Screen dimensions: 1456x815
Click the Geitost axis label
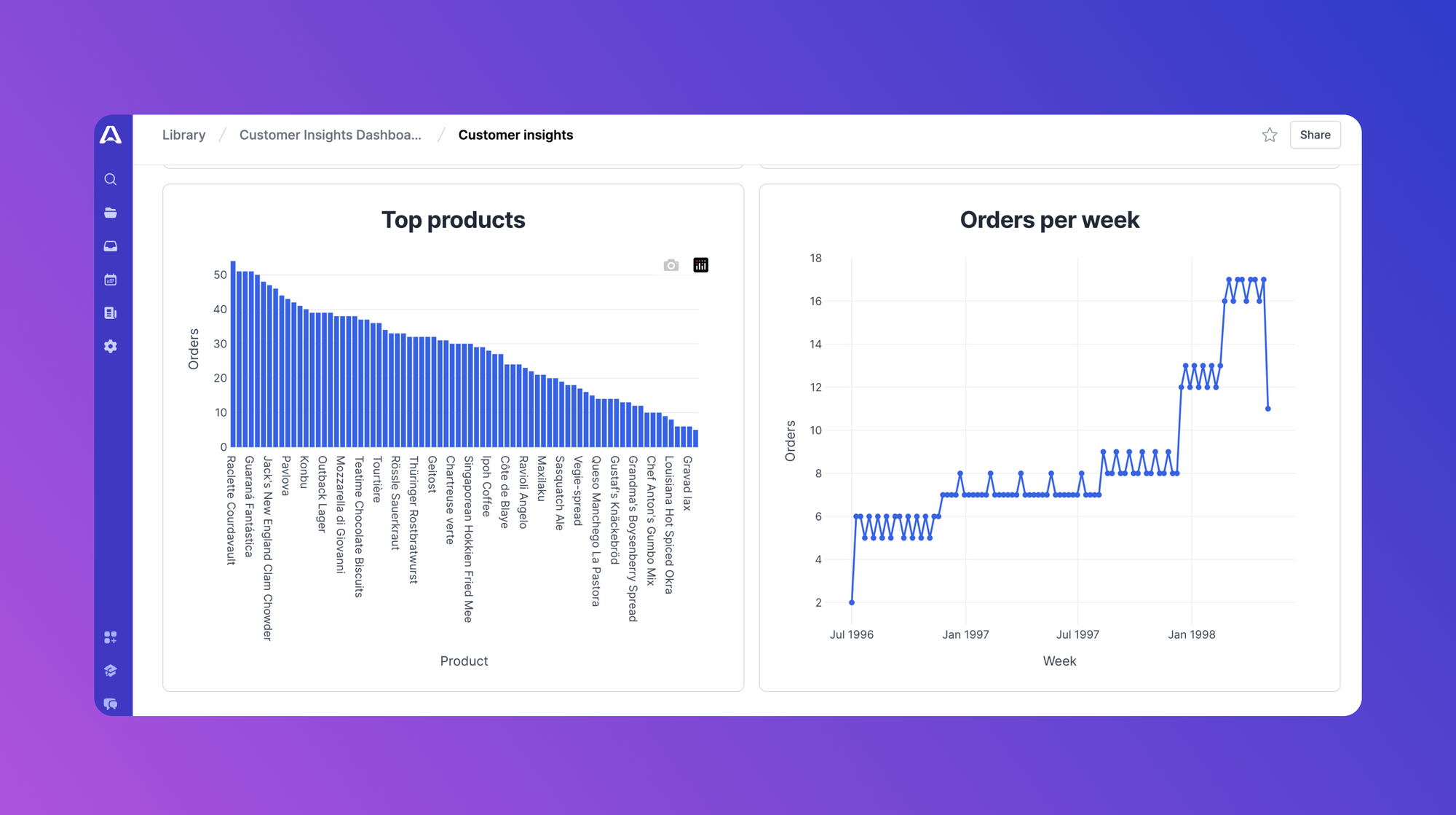click(x=432, y=475)
